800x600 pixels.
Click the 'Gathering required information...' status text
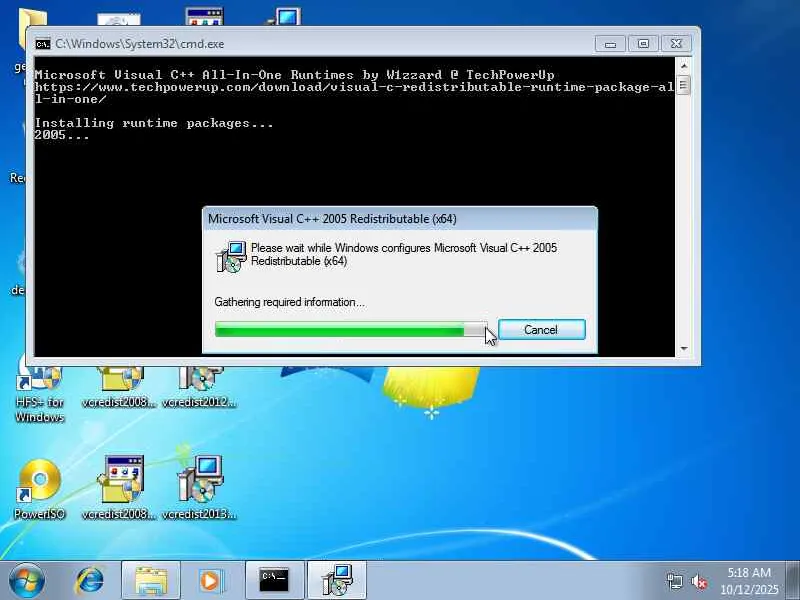click(289, 302)
